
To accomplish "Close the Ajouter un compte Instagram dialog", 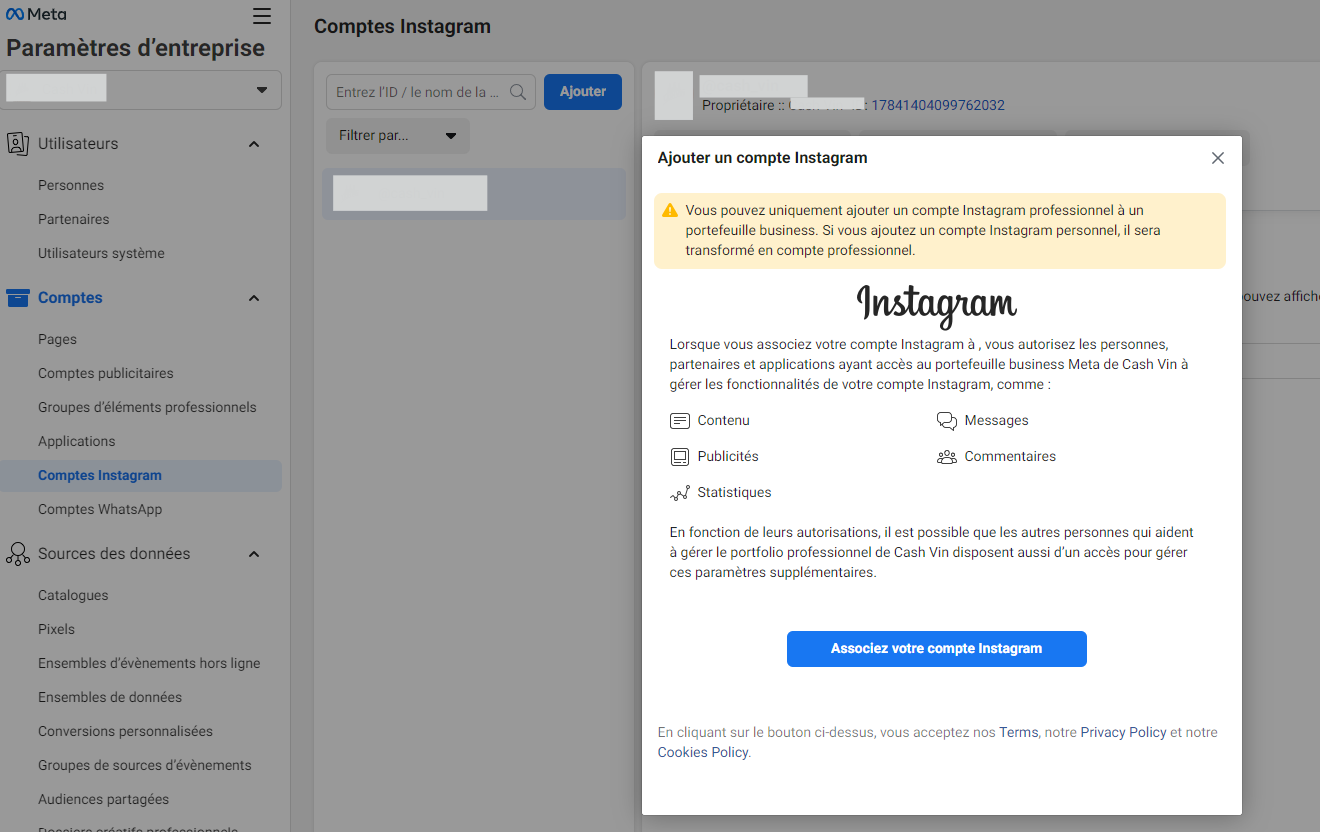I will 1217,158.
